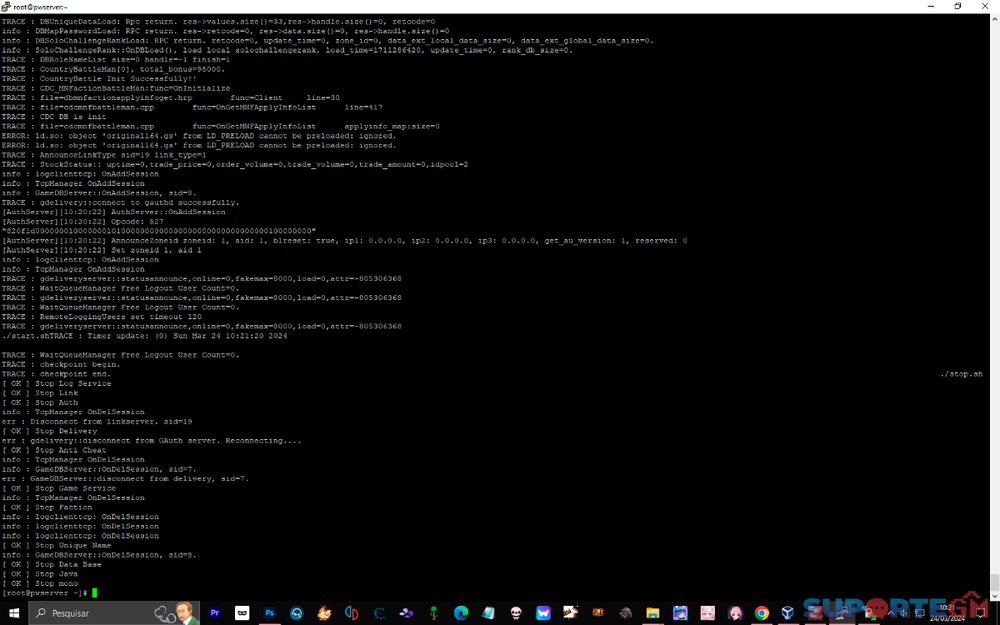Viewport: 1000px width, 625px height.
Task: Launch VirtualBox from the taskbar
Action: click(x=789, y=613)
